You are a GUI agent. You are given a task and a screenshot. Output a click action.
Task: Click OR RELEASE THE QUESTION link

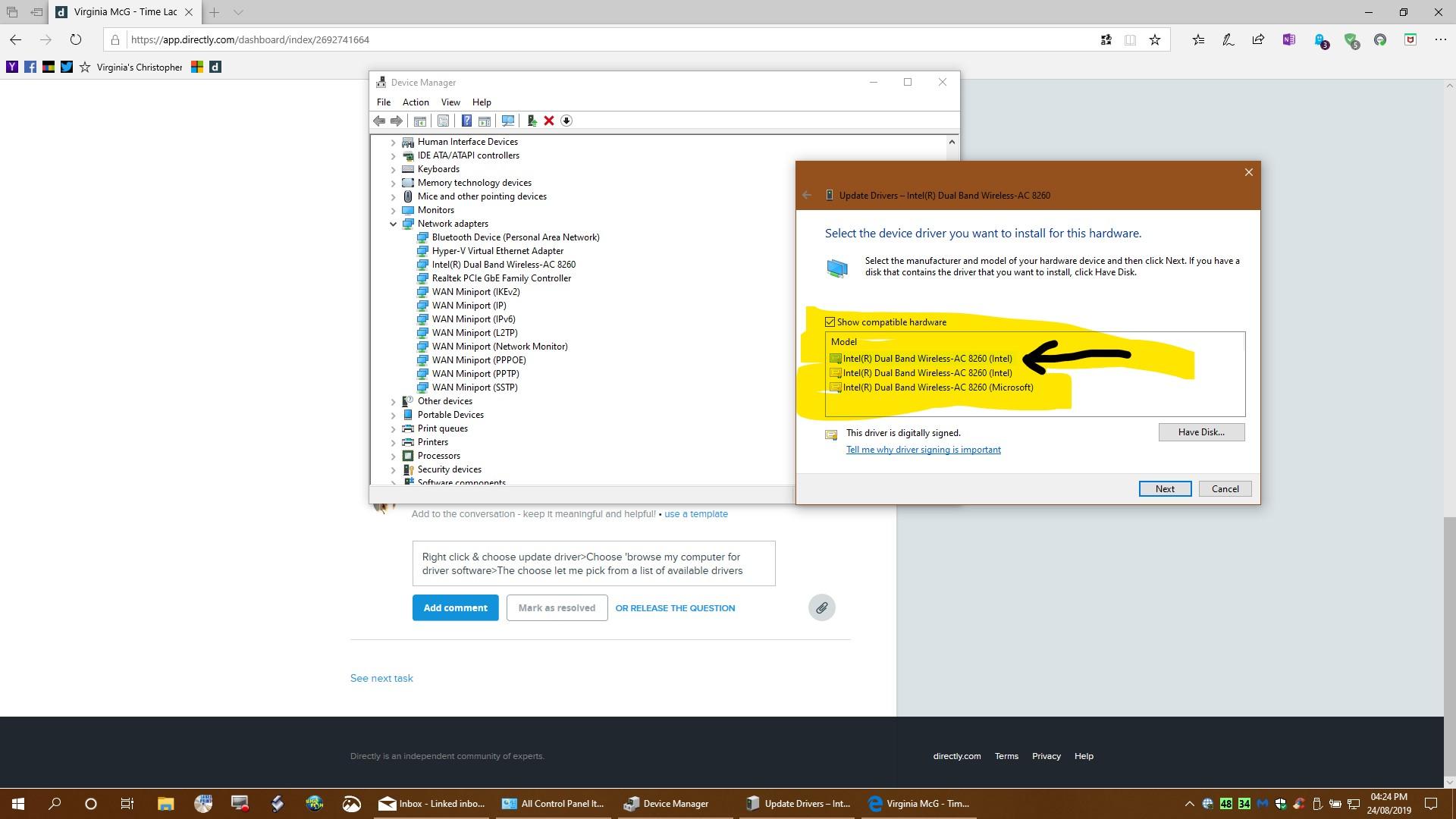point(675,608)
